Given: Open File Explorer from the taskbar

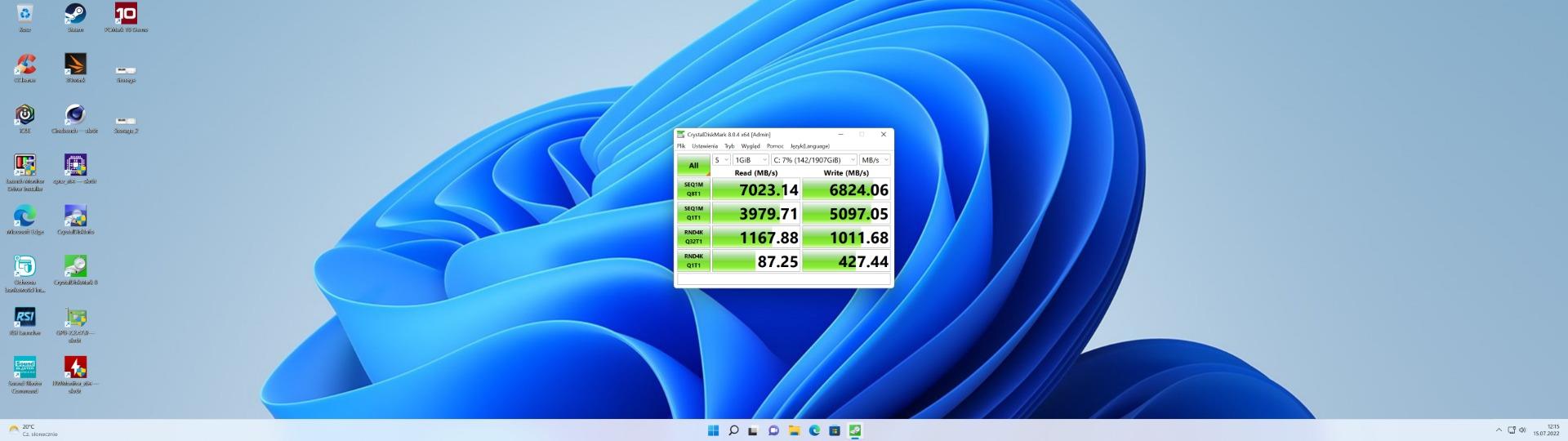Looking at the screenshot, I should (794, 430).
